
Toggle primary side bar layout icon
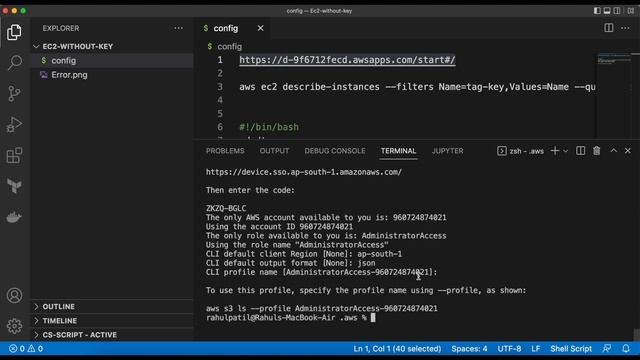point(597,11)
